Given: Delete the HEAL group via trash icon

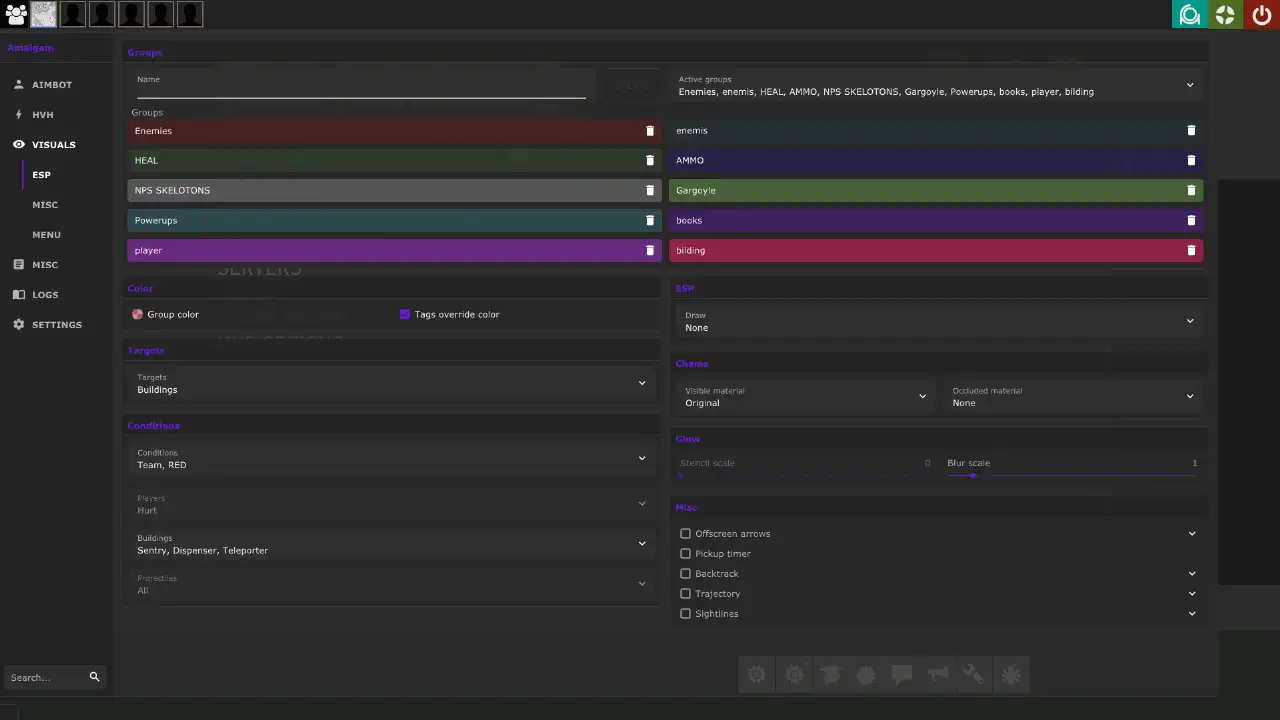Looking at the screenshot, I should pyautogui.click(x=650, y=160).
